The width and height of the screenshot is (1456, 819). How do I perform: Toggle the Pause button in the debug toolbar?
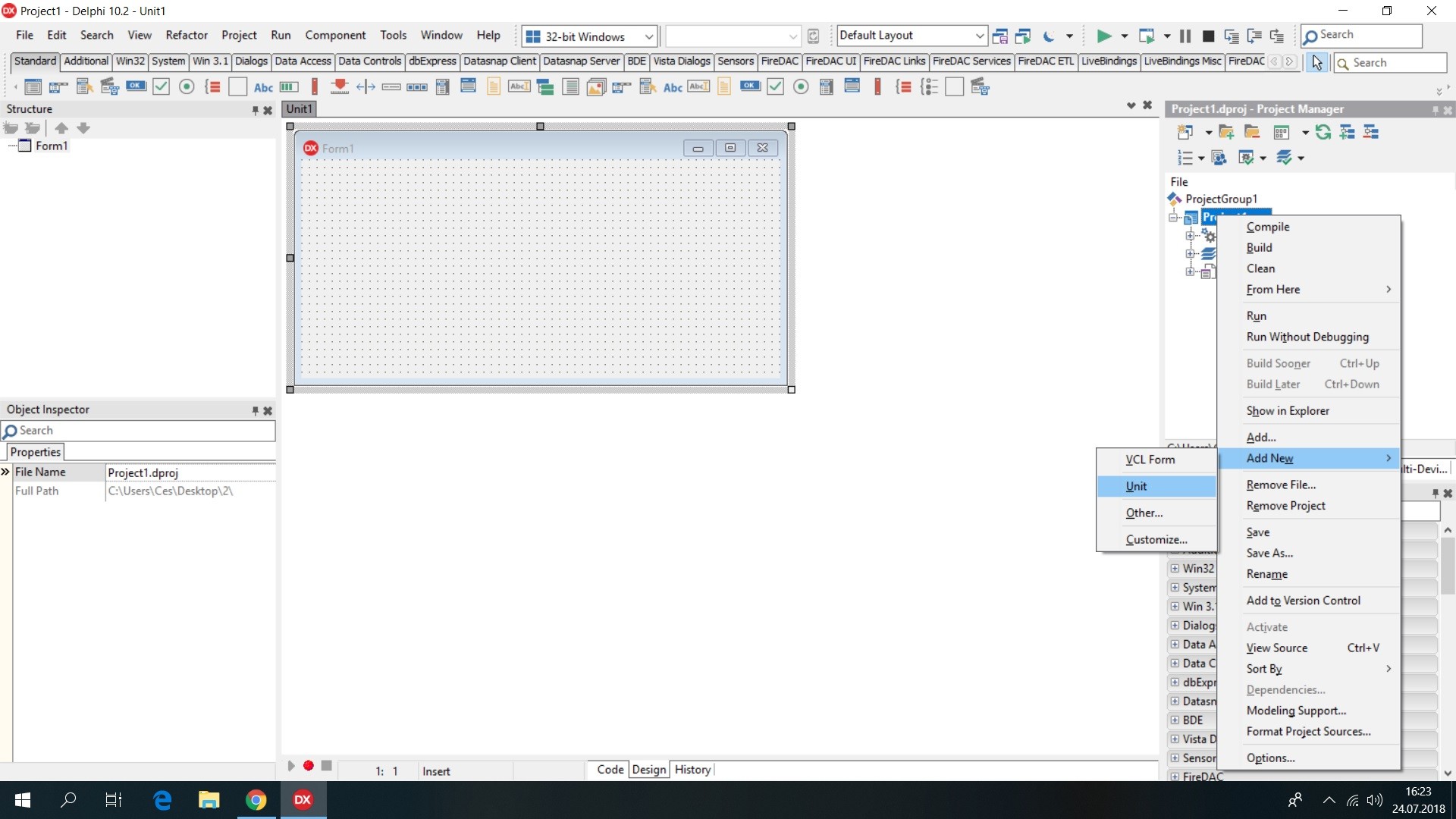pos(1185,36)
